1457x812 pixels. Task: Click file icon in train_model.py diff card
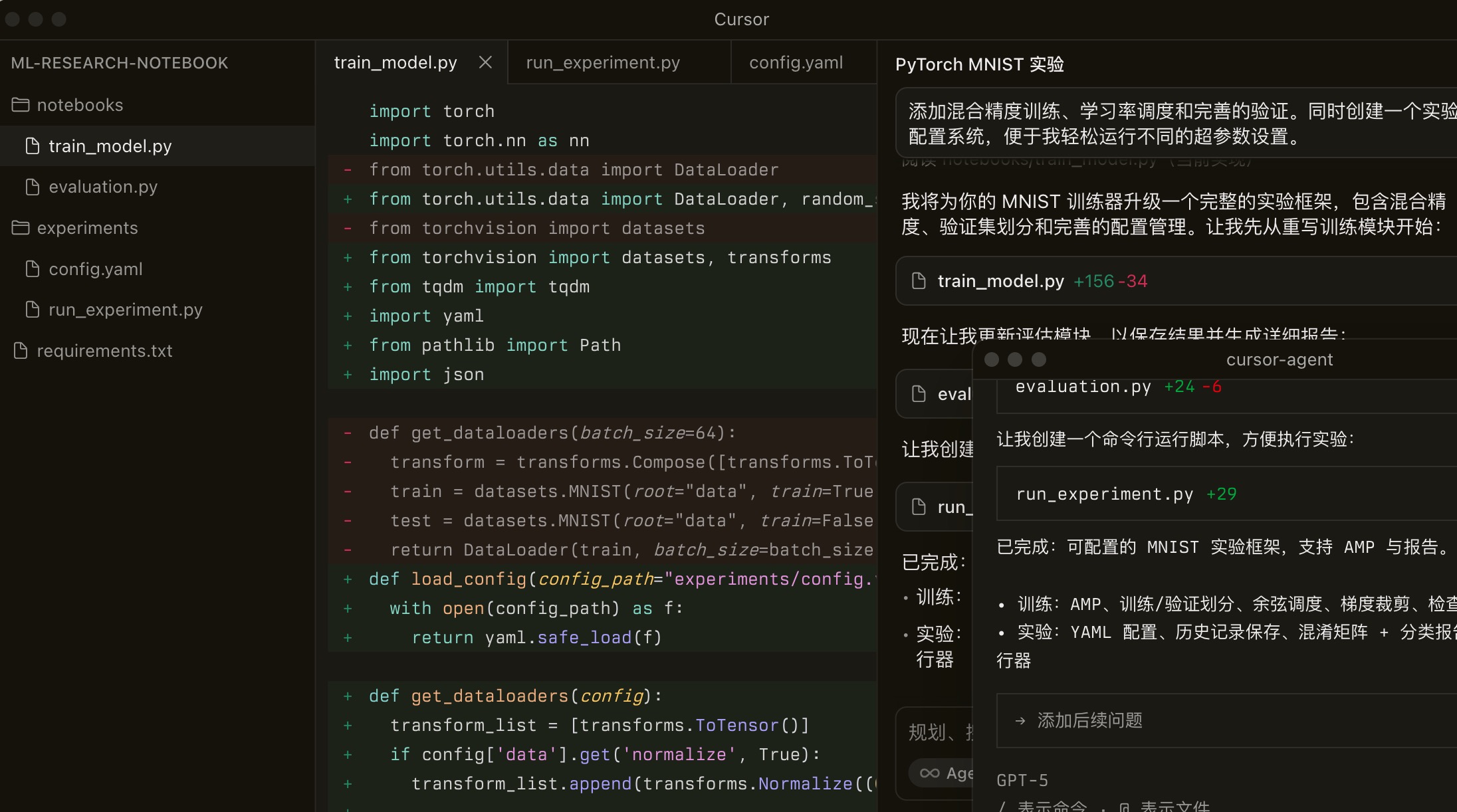tap(919, 281)
